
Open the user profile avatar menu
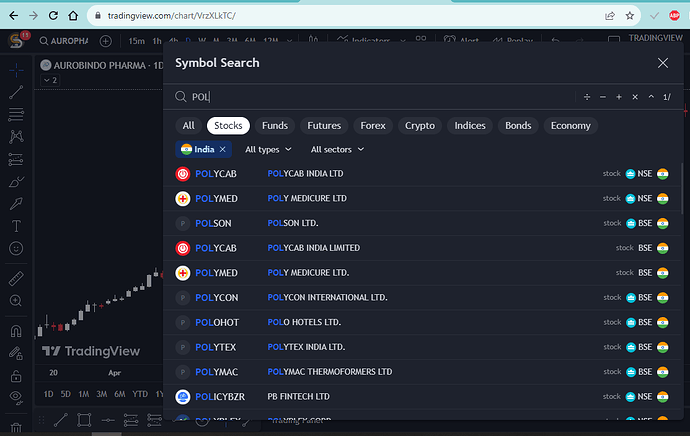point(17,41)
